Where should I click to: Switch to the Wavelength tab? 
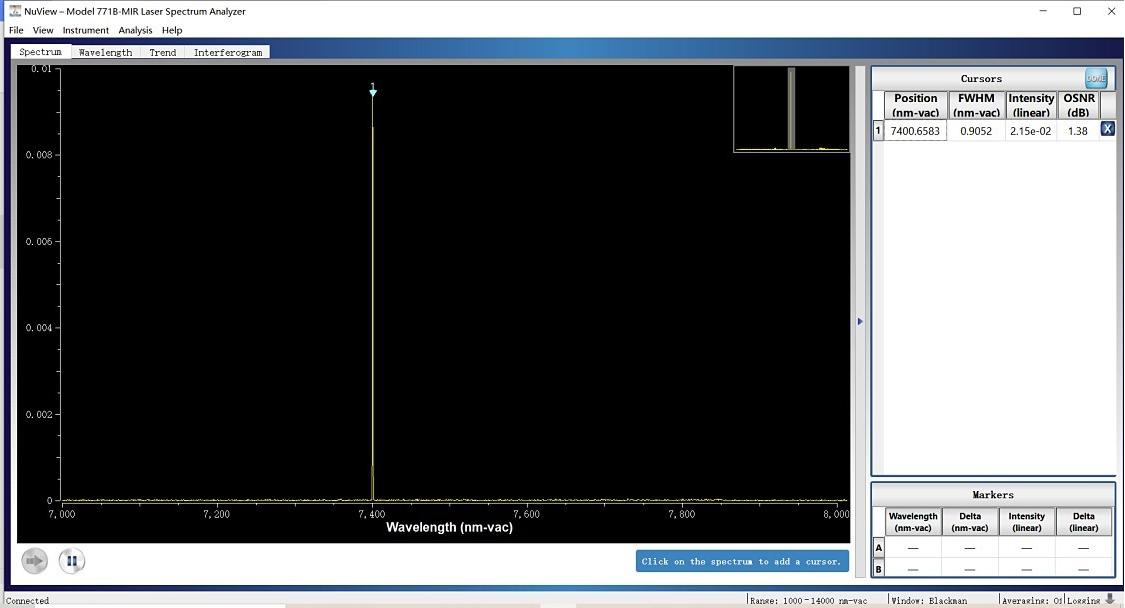point(105,52)
